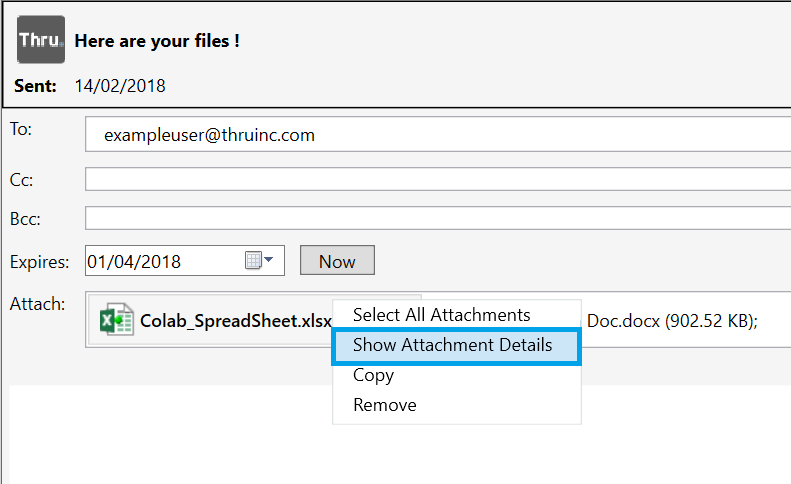This screenshot has height=484, width=791.
Task: Select the Colab_SpreadSheet.xlsx attachment name
Action: point(235,321)
